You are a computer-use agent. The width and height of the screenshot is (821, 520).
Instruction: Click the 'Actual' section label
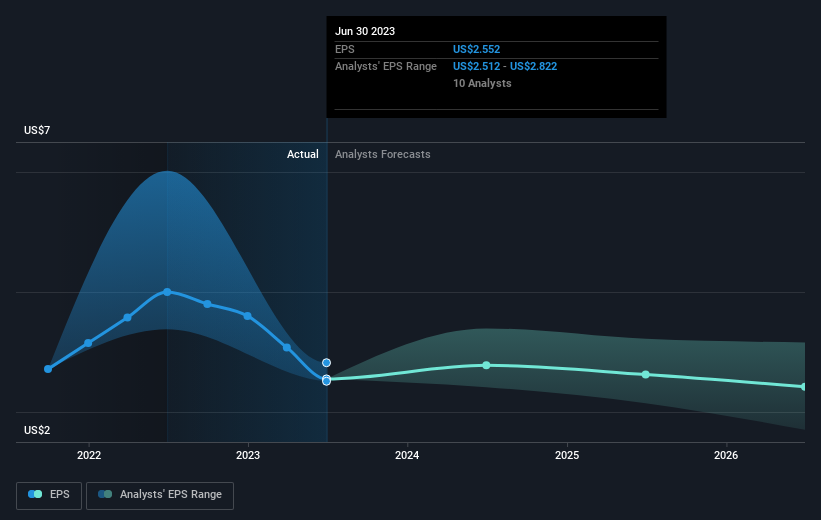pyautogui.click(x=303, y=154)
